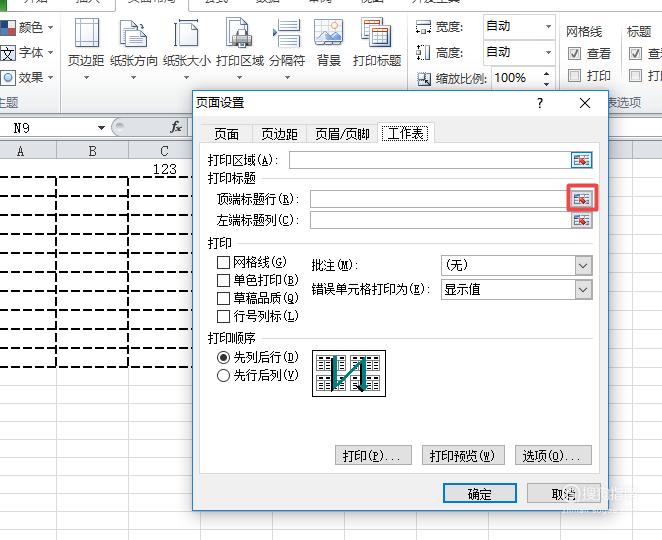
Task: Expand the 页边距 dropdown arrow
Action: coord(86,78)
